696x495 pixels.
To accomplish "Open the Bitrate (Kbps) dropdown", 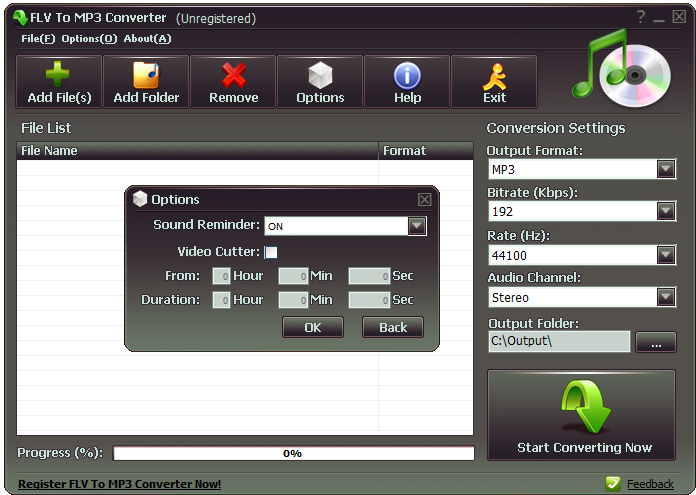I will 666,211.
